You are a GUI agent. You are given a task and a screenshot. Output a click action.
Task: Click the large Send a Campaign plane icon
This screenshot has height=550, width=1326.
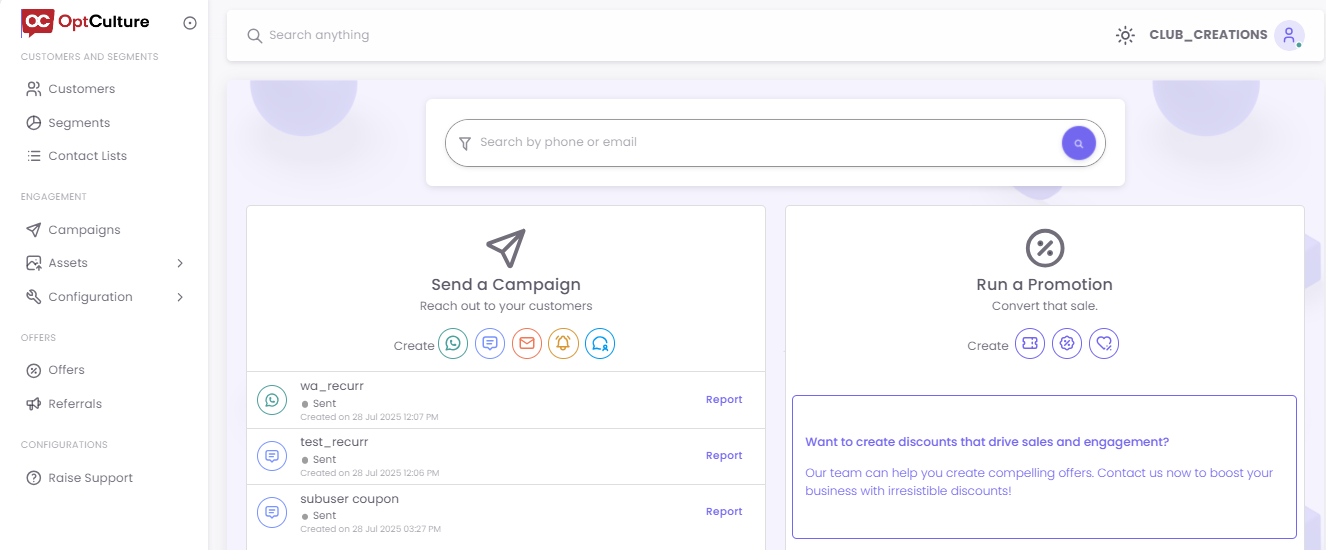click(506, 248)
